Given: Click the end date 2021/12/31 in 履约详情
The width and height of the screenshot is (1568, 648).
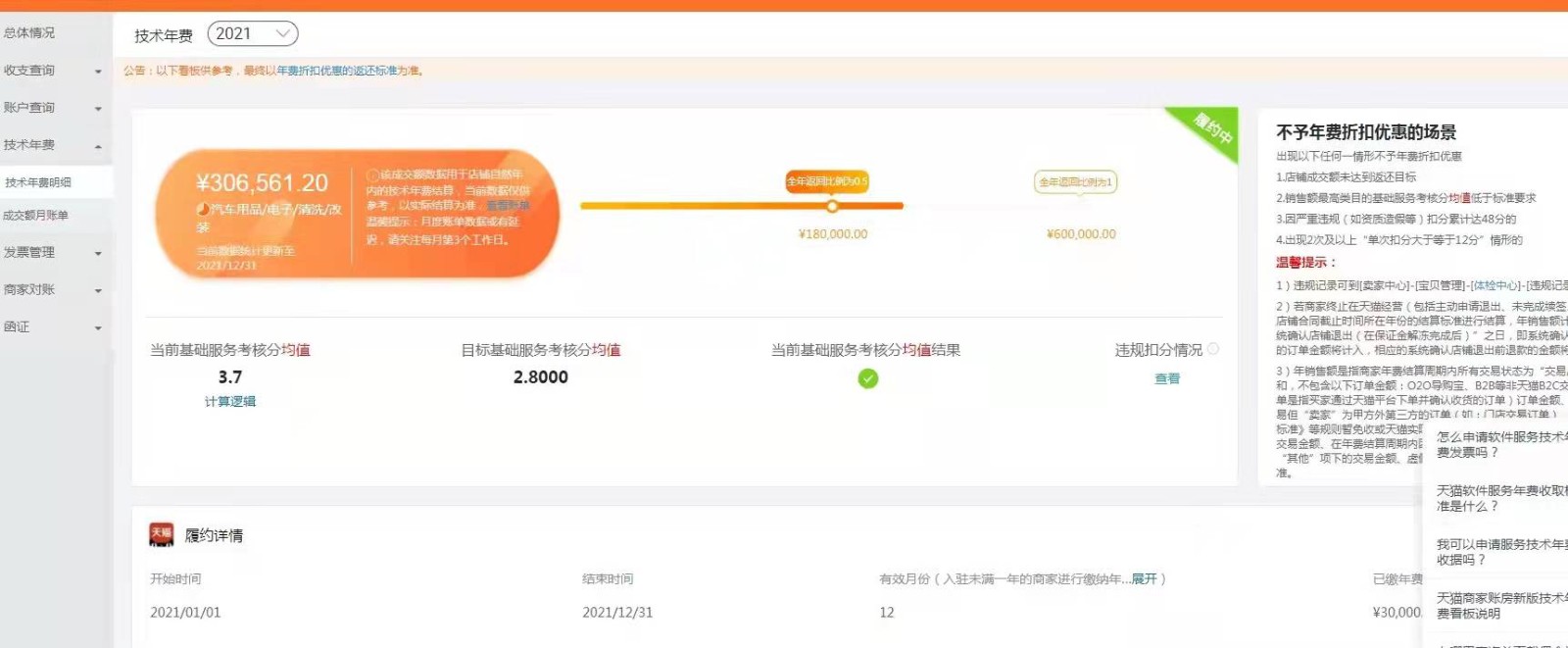Looking at the screenshot, I should (x=617, y=613).
